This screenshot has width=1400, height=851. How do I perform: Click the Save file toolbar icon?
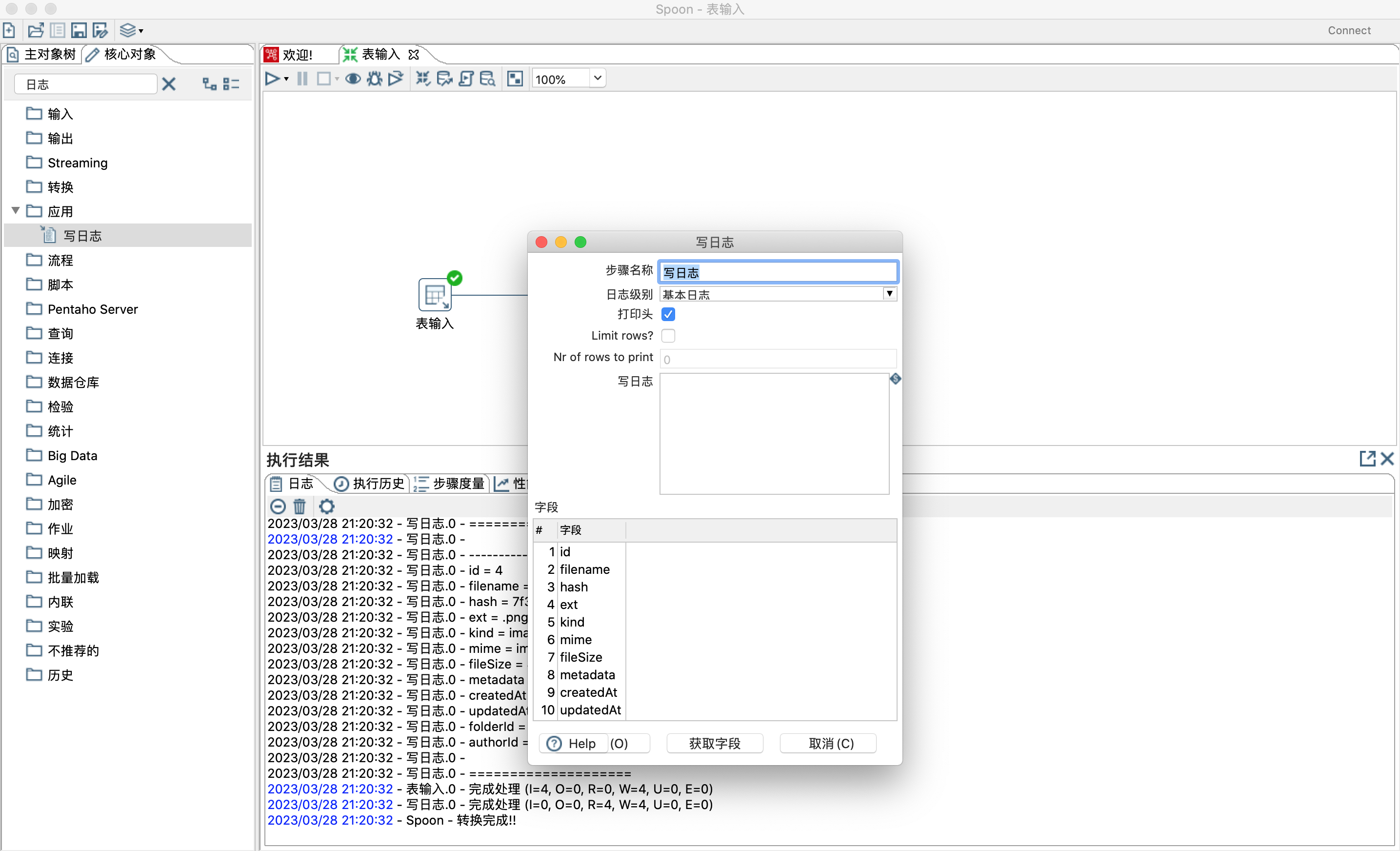79,30
